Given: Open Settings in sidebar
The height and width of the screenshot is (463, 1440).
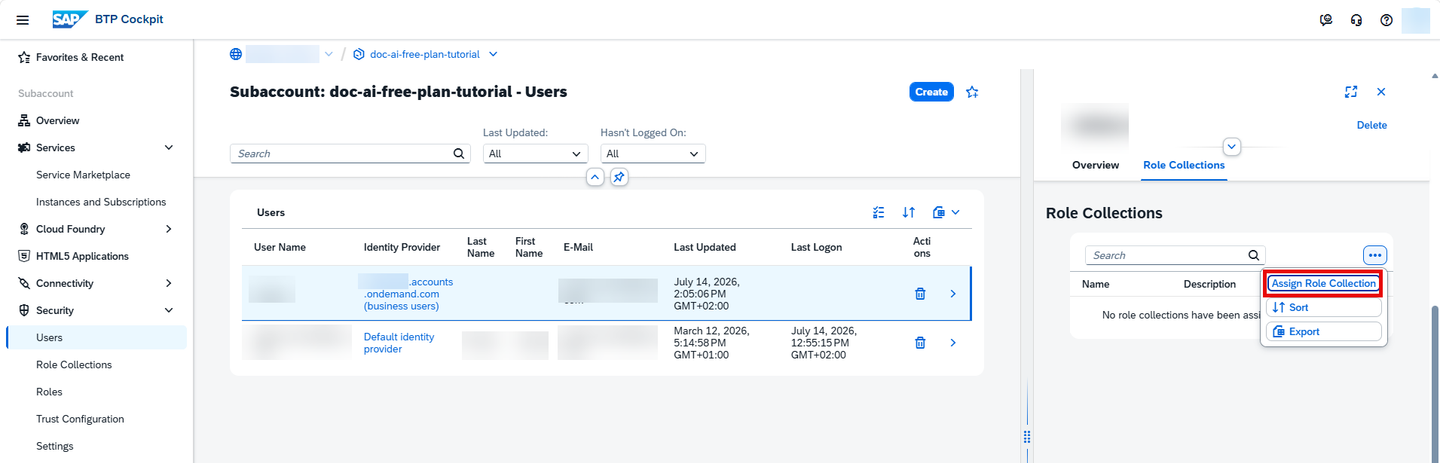Looking at the screenshot, I should point(55,446).
